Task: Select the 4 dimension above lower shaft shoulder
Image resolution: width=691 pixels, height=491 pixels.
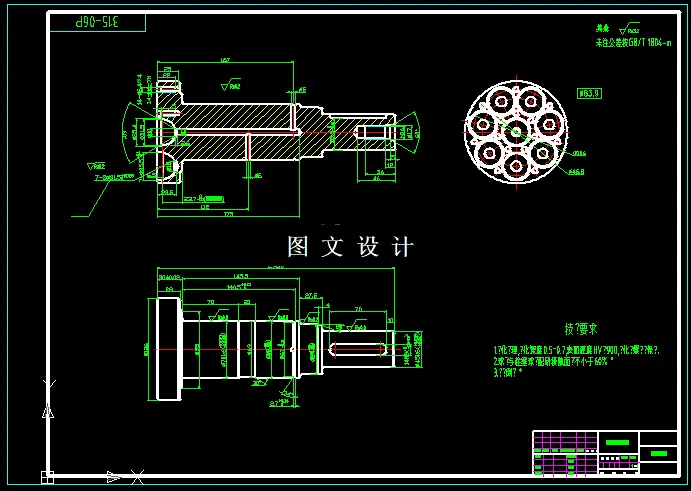Action: (x=328, y=305)
